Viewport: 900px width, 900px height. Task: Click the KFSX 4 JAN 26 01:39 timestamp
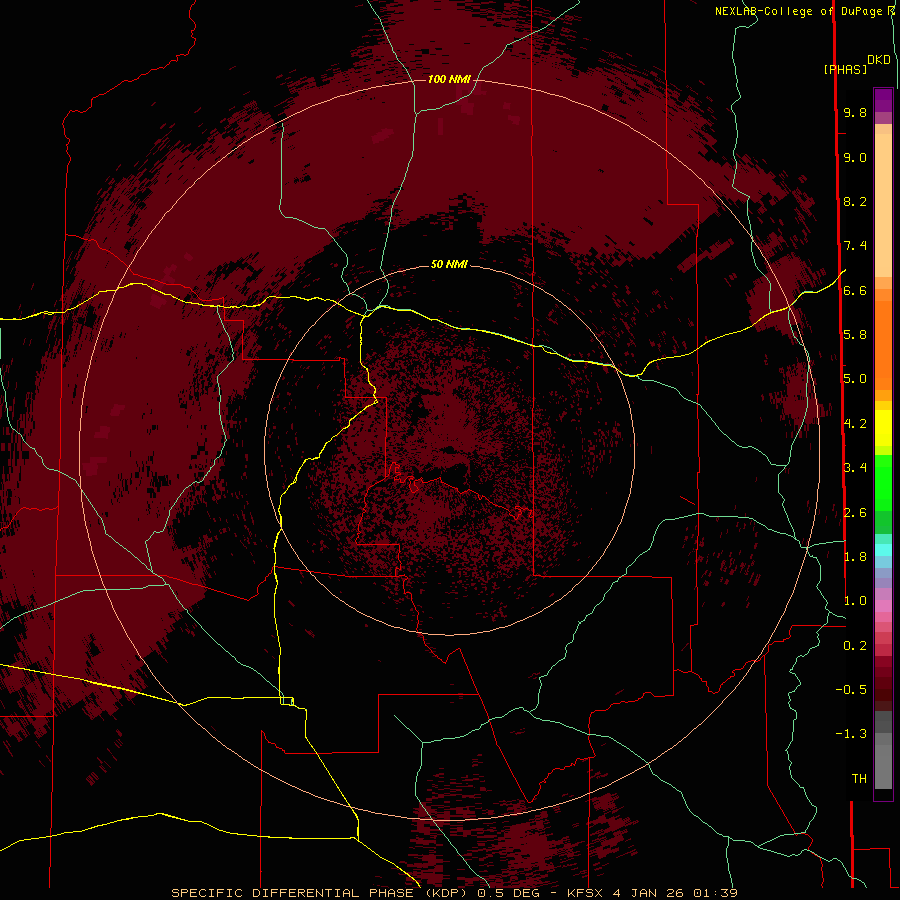pyautogui.click(x=652, y=893)
